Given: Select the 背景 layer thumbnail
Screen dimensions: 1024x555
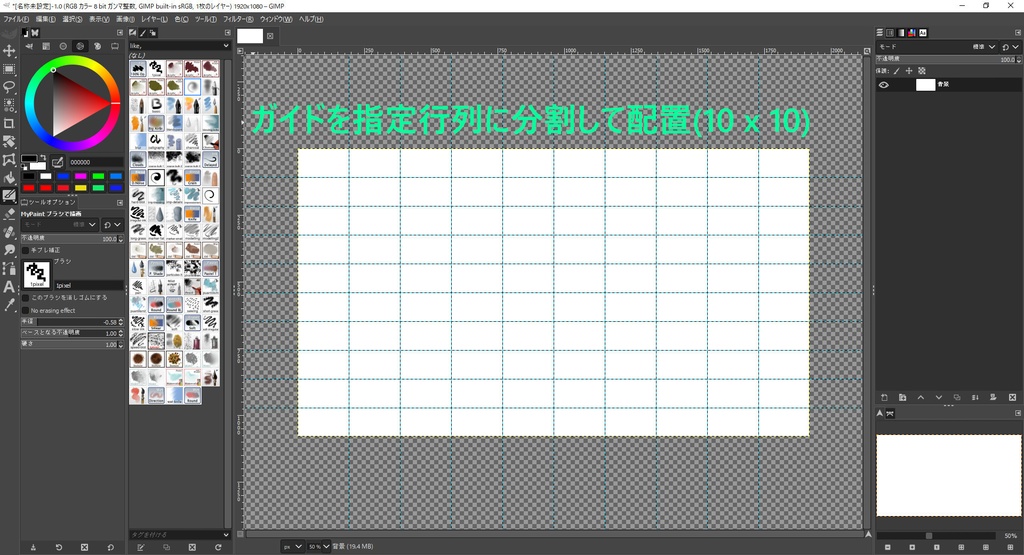Looking at the screenshot, I should [925, 84].
